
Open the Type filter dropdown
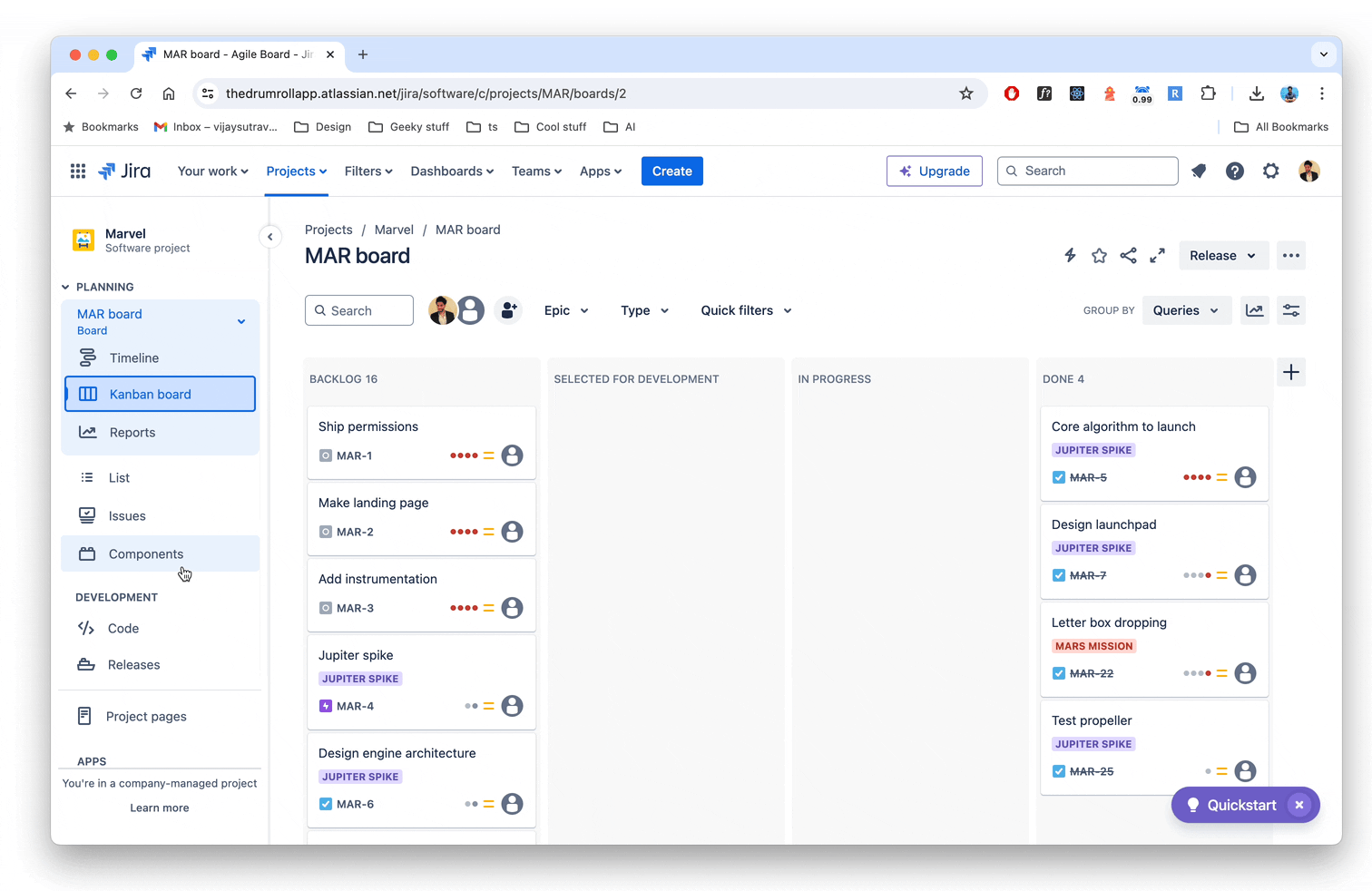pos(644,310)
